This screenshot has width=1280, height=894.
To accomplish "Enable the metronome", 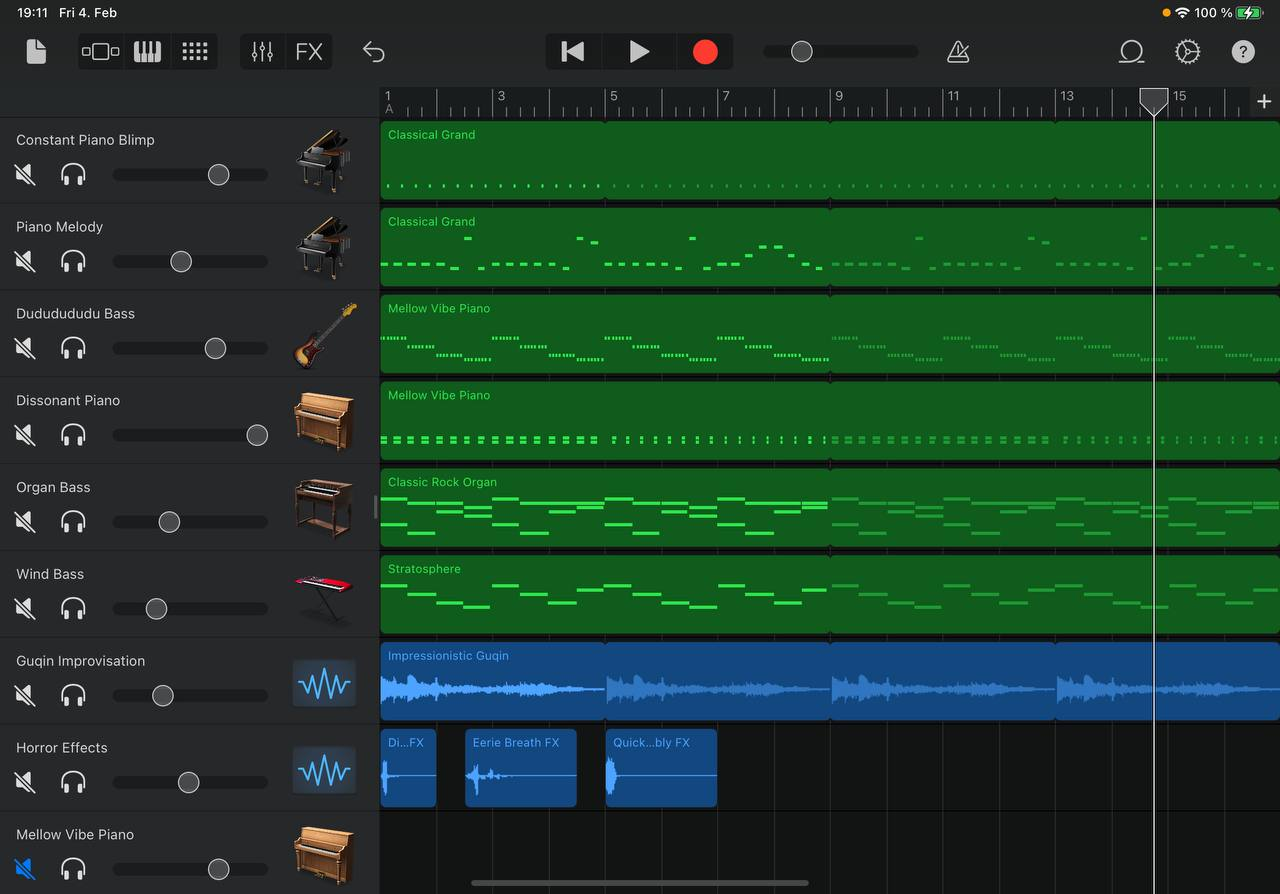I will click(x=958, y=51).
